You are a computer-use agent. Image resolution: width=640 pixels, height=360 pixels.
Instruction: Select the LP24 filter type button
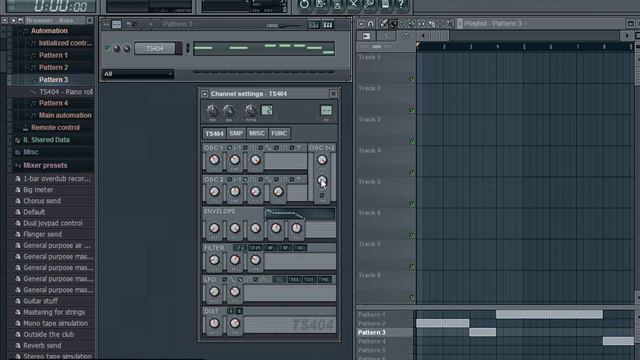(255, 248)
